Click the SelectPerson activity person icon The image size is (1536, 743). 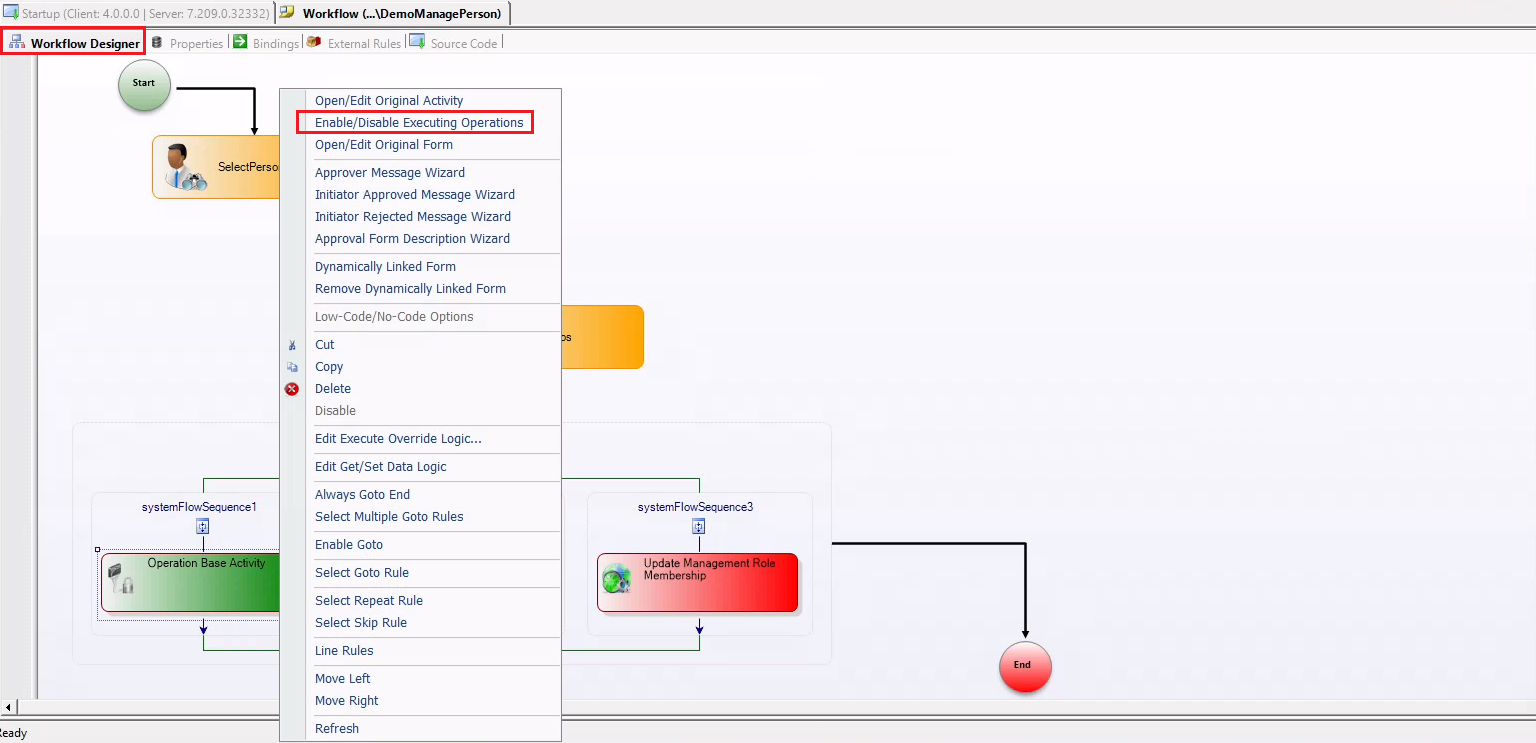pyautogui.click(x=184, y=167)
